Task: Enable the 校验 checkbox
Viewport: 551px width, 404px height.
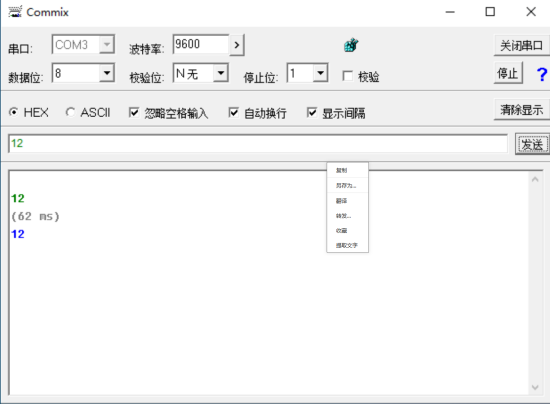Action: coord(348,76)
